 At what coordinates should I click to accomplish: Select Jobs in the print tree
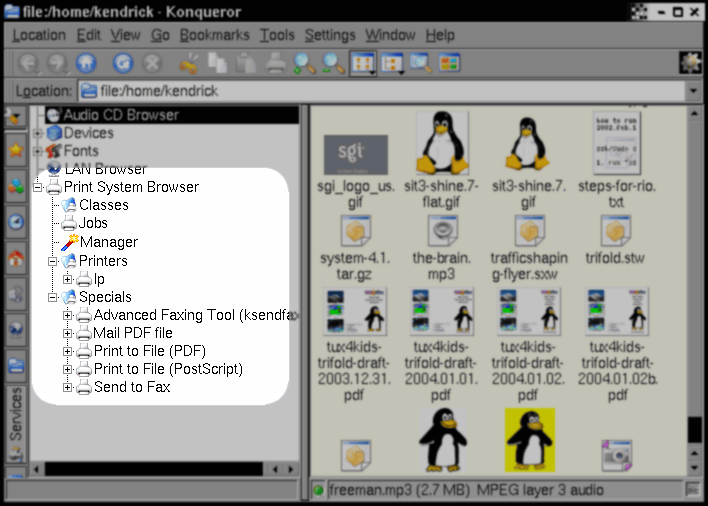93,223
